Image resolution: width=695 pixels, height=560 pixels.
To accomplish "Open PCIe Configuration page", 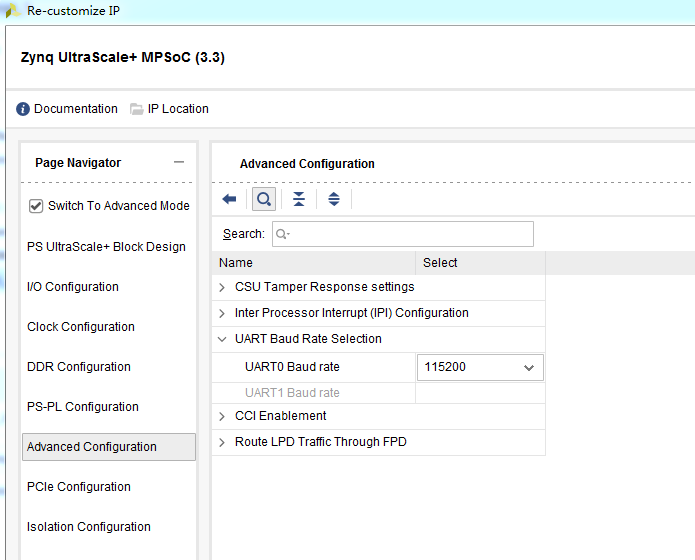I will tap(79, 487).
